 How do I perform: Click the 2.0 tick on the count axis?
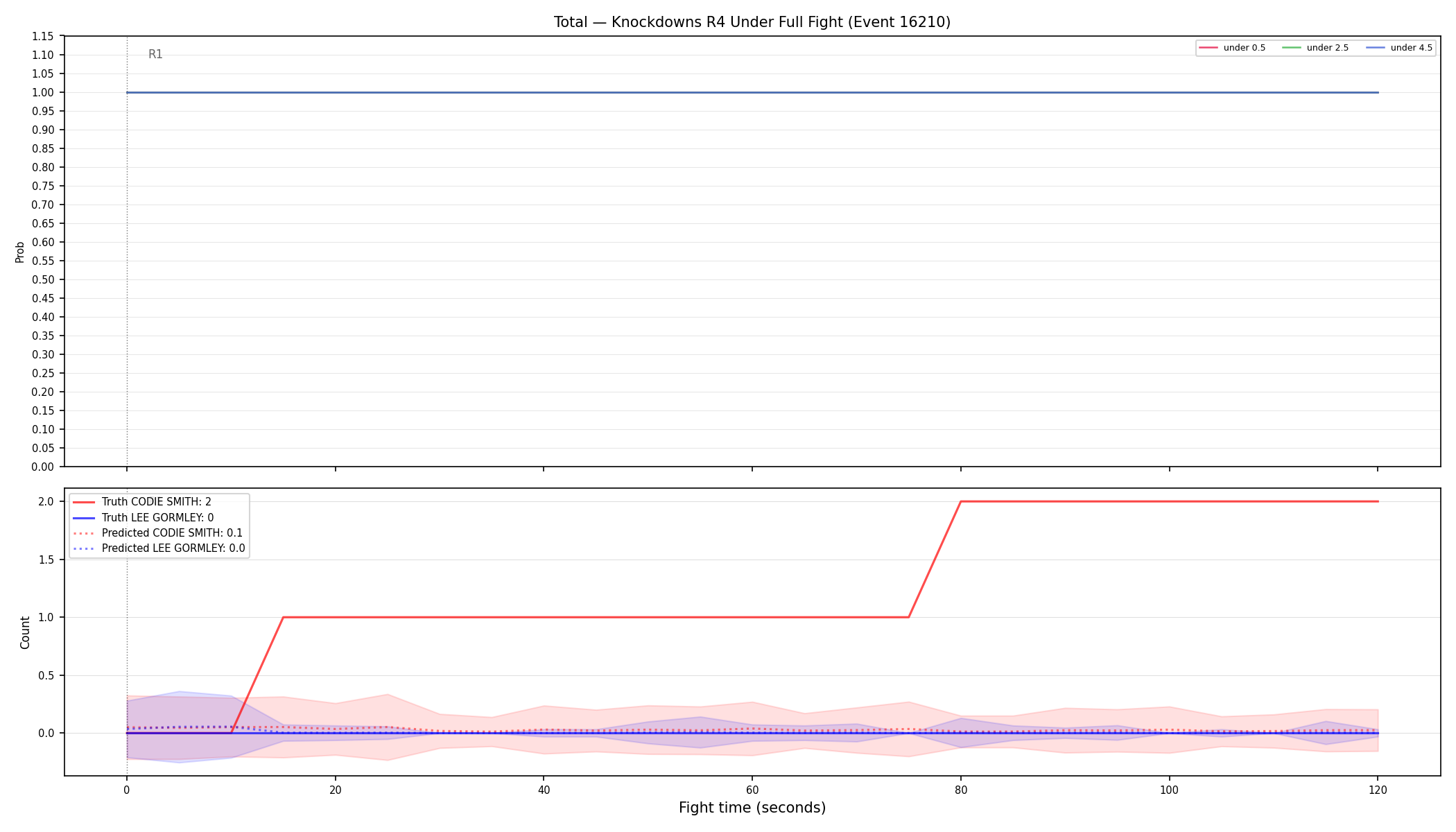(46, 502)
